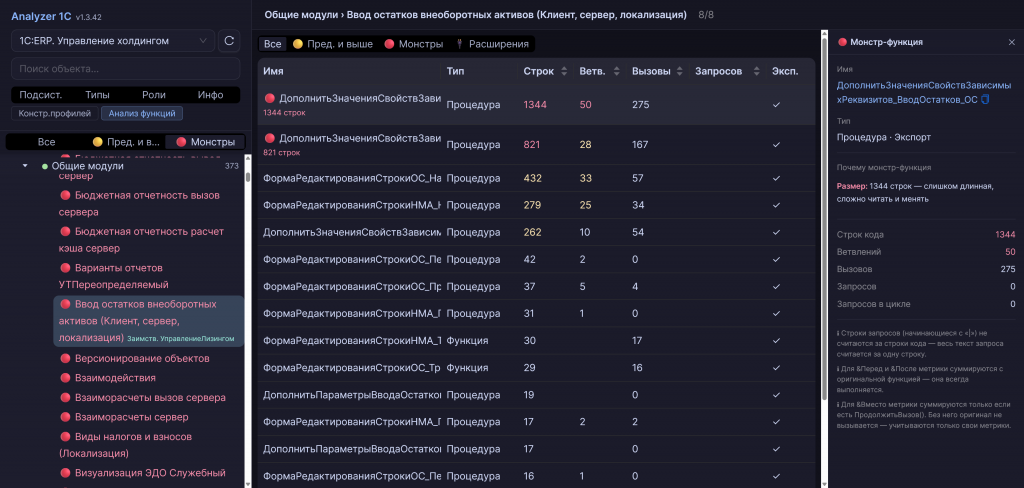Image resolution: width=1024 pixels, height=488 pixels.
Task: Toggle sidebar filter 'Пред. и в...'
Action: (x=125, y=142)
